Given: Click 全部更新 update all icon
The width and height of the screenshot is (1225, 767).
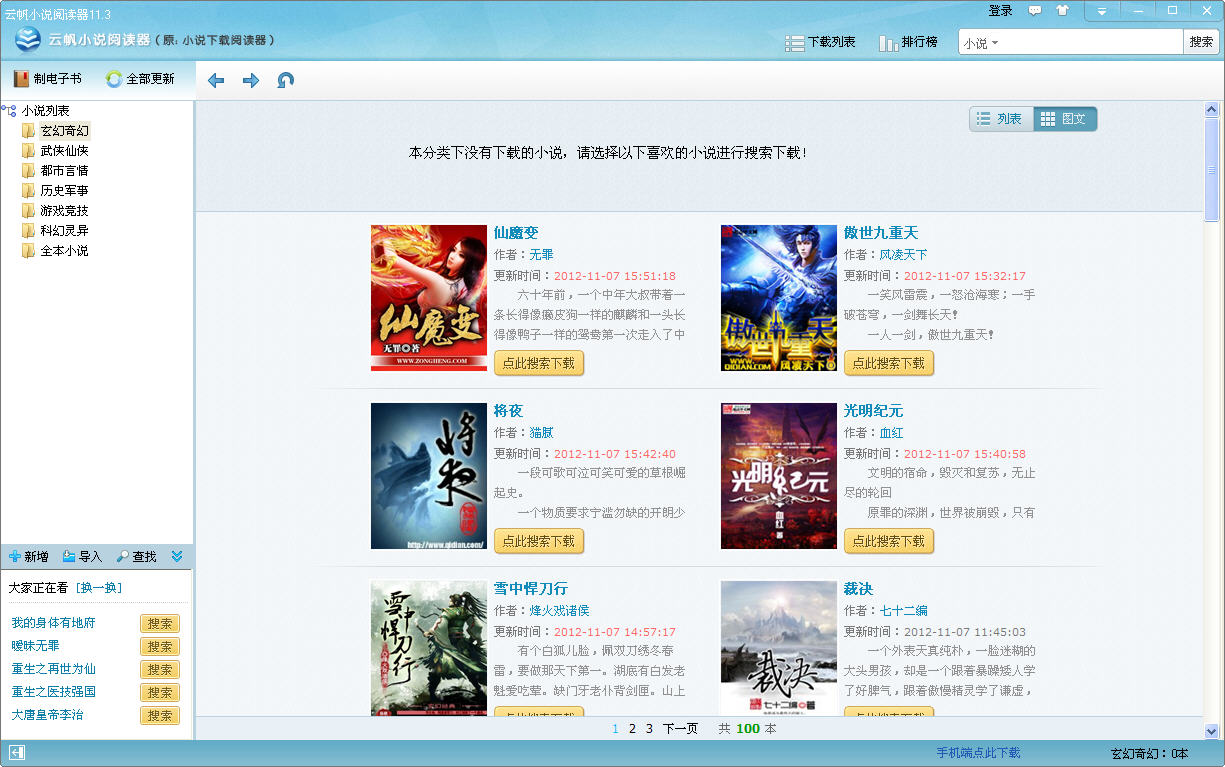Looking at the screenshot, I should (x=140, y=79).
